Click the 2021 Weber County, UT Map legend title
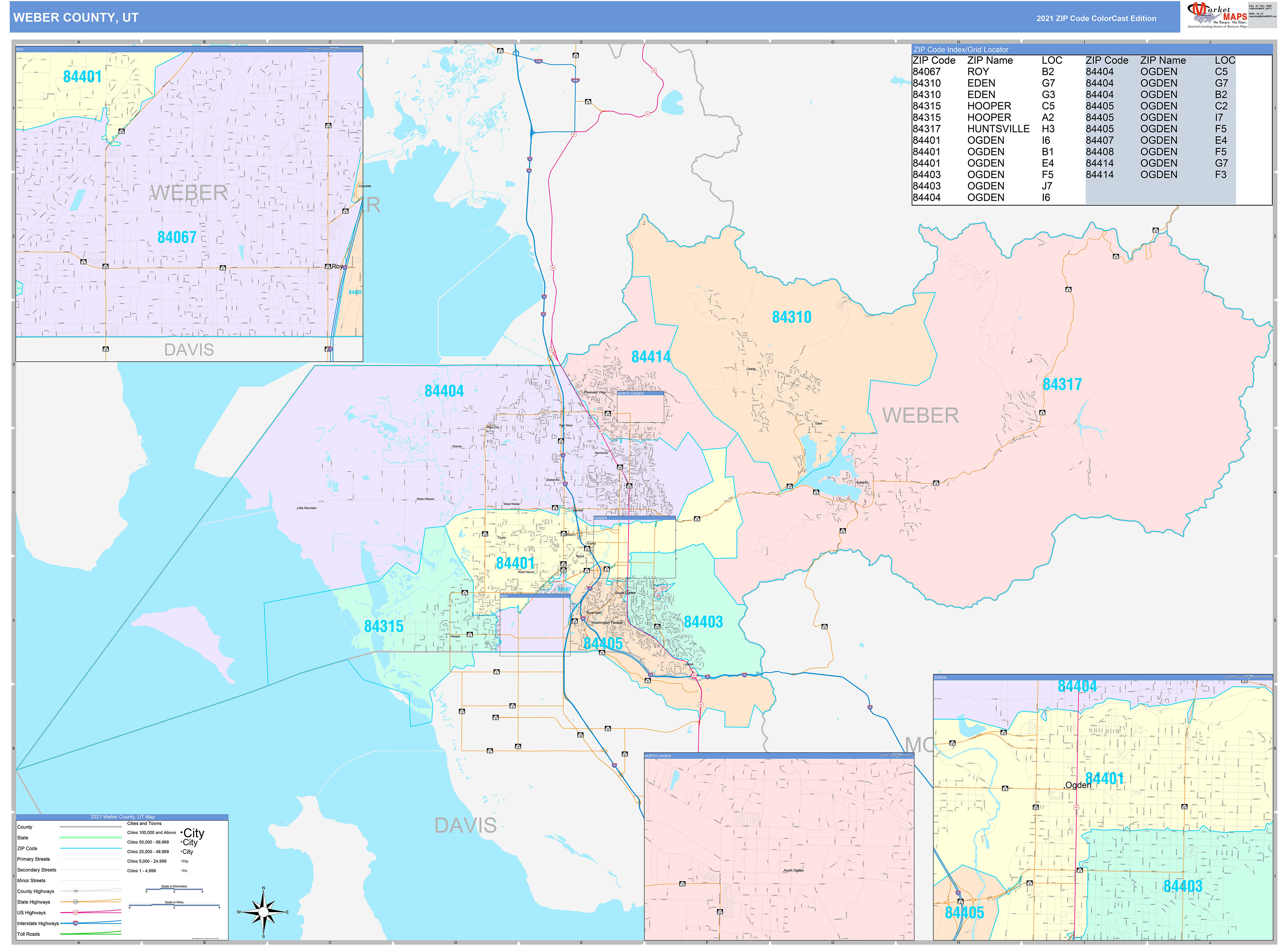Viewport: 1288px width, 946px height. tap(123, 817)
